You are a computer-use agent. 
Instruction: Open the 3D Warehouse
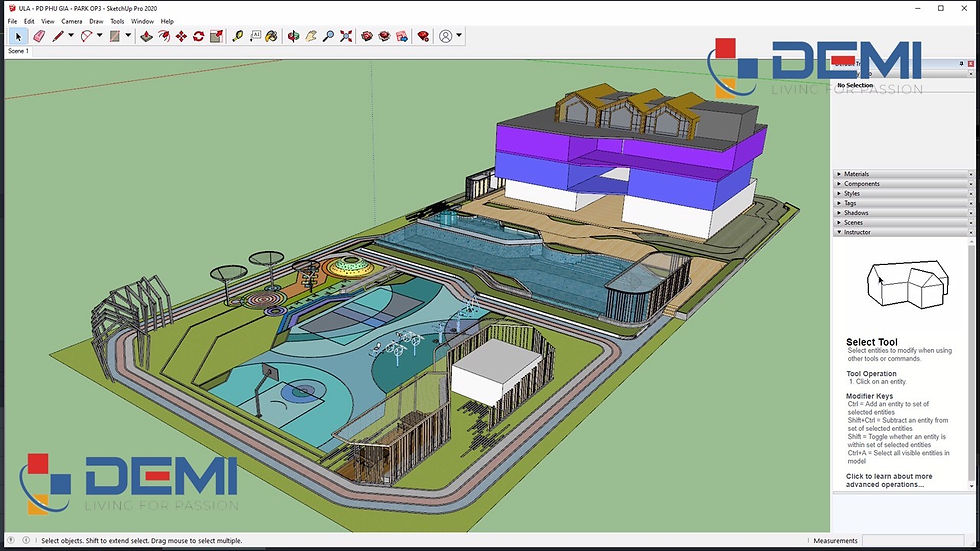pyautogui.click(x=367, y=36)
